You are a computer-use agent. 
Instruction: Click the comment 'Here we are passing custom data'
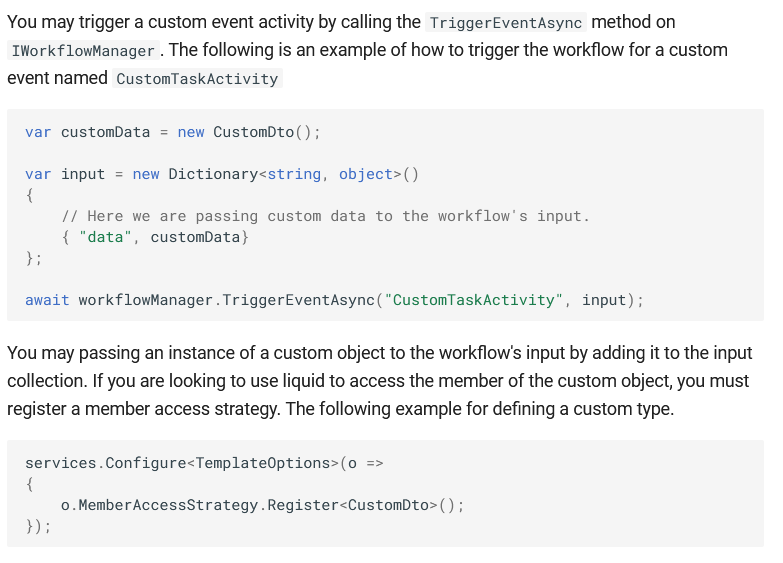325,216
